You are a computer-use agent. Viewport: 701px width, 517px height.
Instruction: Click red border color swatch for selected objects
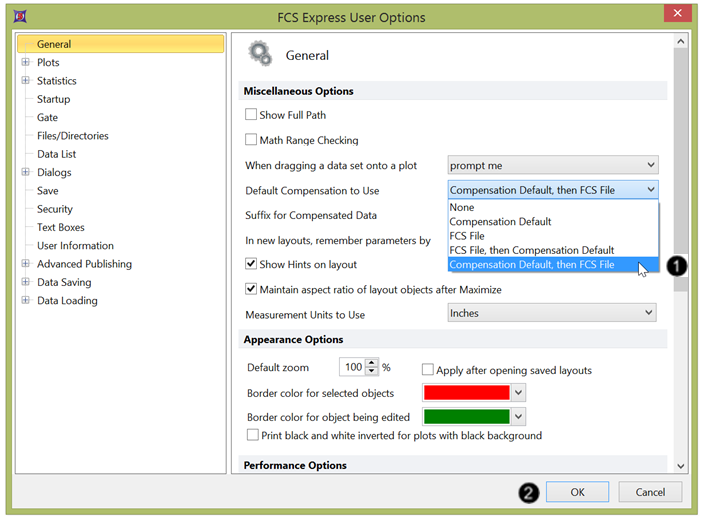tap(466, 393)
